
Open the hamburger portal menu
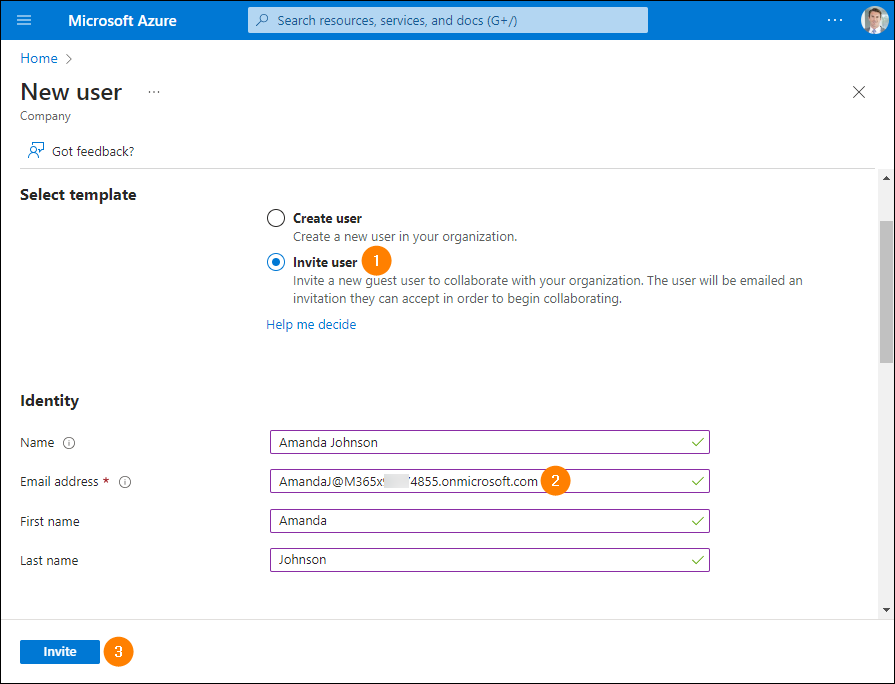24,21
